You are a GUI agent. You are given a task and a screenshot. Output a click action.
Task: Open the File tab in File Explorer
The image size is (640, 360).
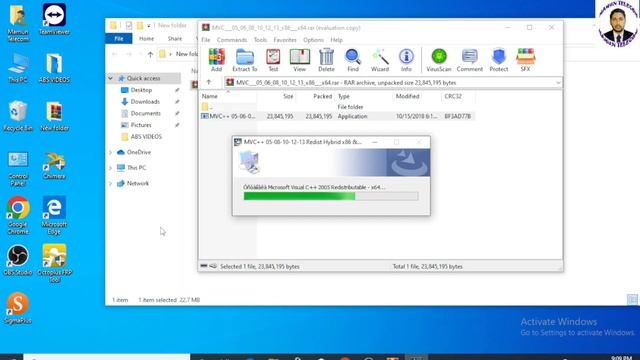coord(119,39)
